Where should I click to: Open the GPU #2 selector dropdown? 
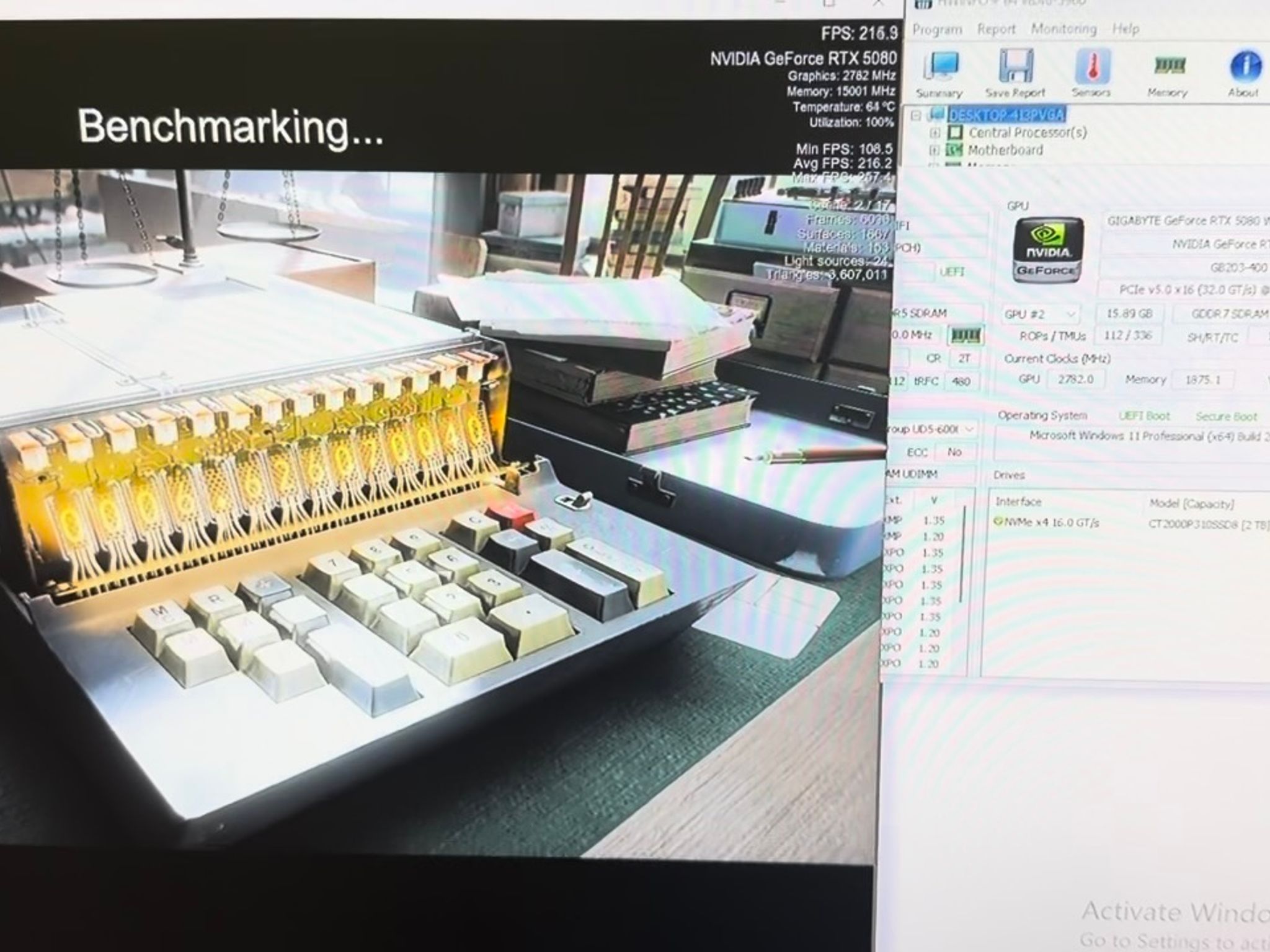1041,314
